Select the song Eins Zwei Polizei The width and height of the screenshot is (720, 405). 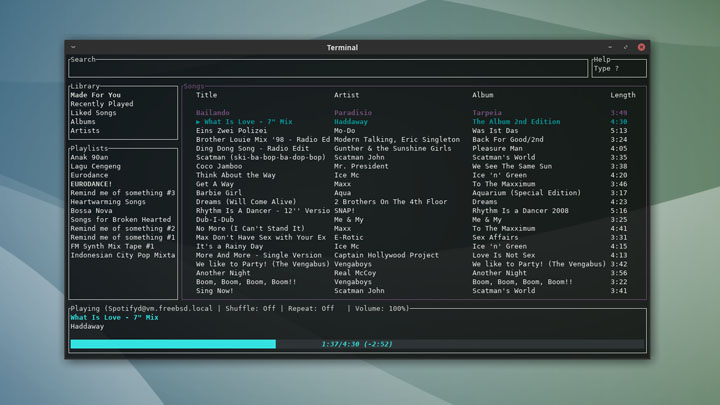(231, 130)
